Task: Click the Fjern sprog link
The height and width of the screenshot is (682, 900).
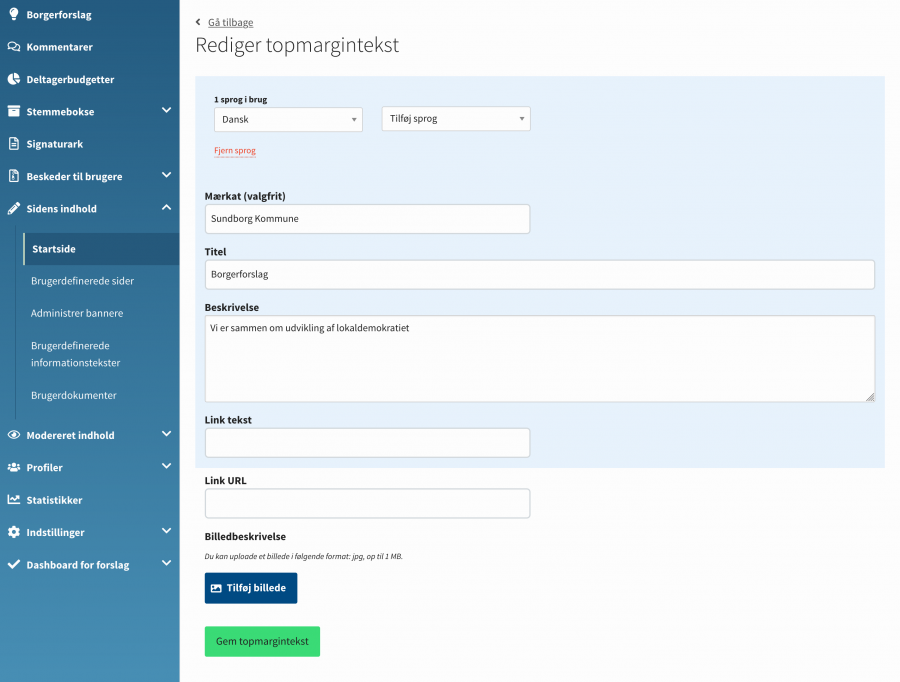Action: click(233, 152)
